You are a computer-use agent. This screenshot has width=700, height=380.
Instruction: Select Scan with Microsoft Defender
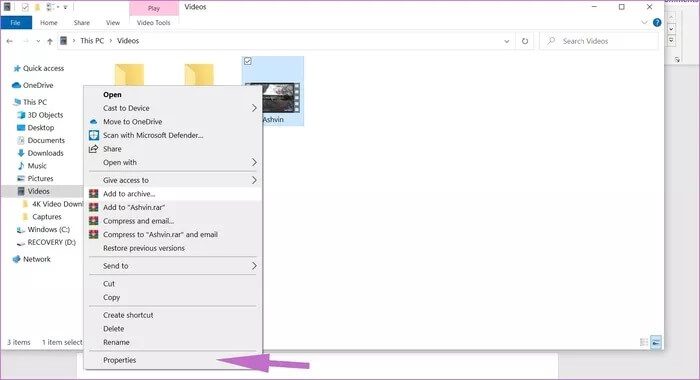tap(153, 135)
